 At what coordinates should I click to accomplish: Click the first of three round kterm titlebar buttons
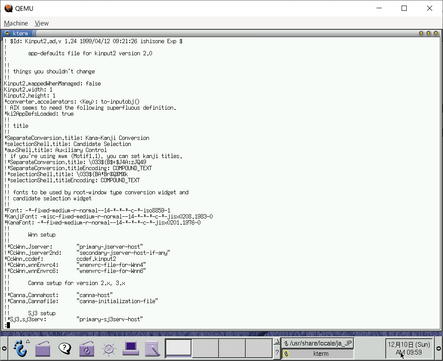(421, 33)
